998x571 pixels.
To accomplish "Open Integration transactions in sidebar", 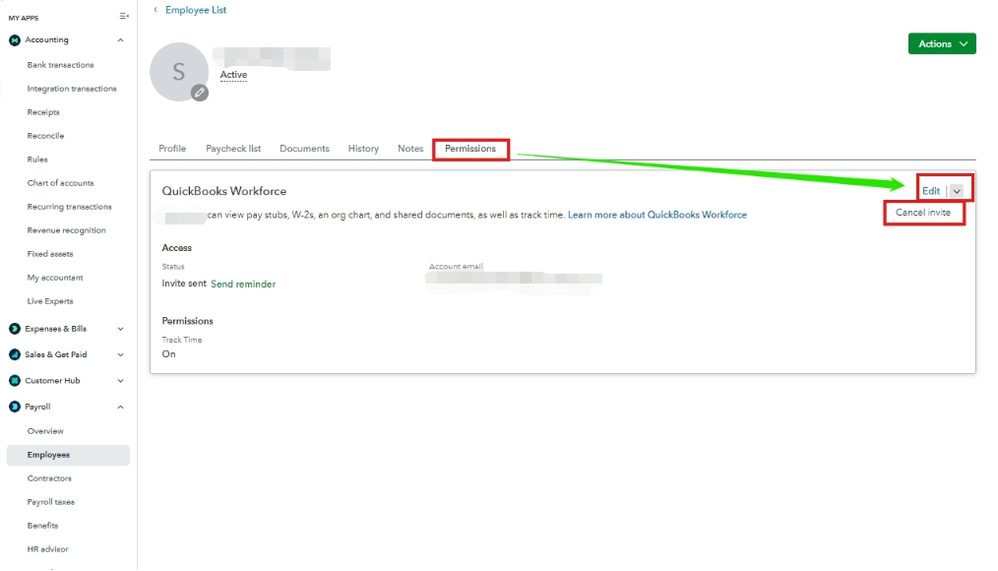I will [72, 88].
